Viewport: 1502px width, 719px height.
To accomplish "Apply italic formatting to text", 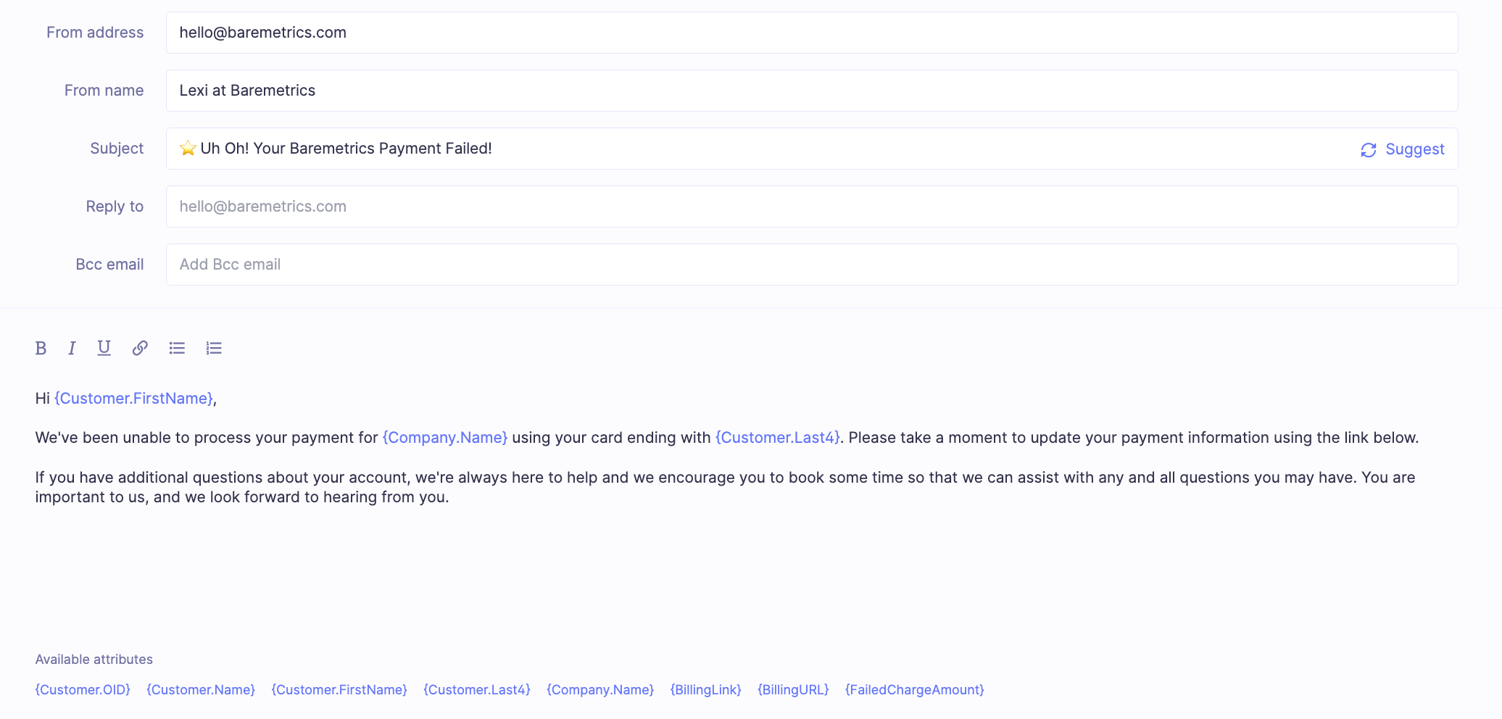I will tap(72, 348).
